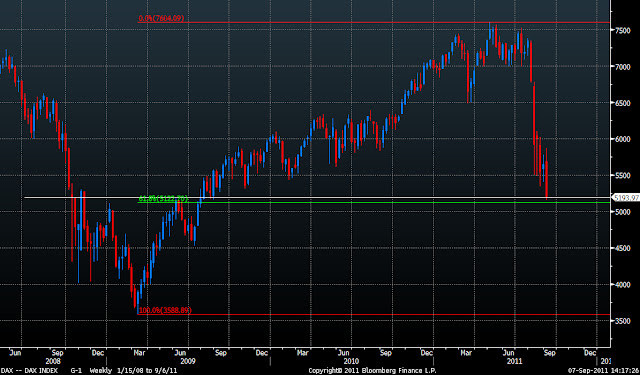Click the G-1 chart identifier
Image resolution: width=640 pixels, height=375 pixels.
coord(76,371)
